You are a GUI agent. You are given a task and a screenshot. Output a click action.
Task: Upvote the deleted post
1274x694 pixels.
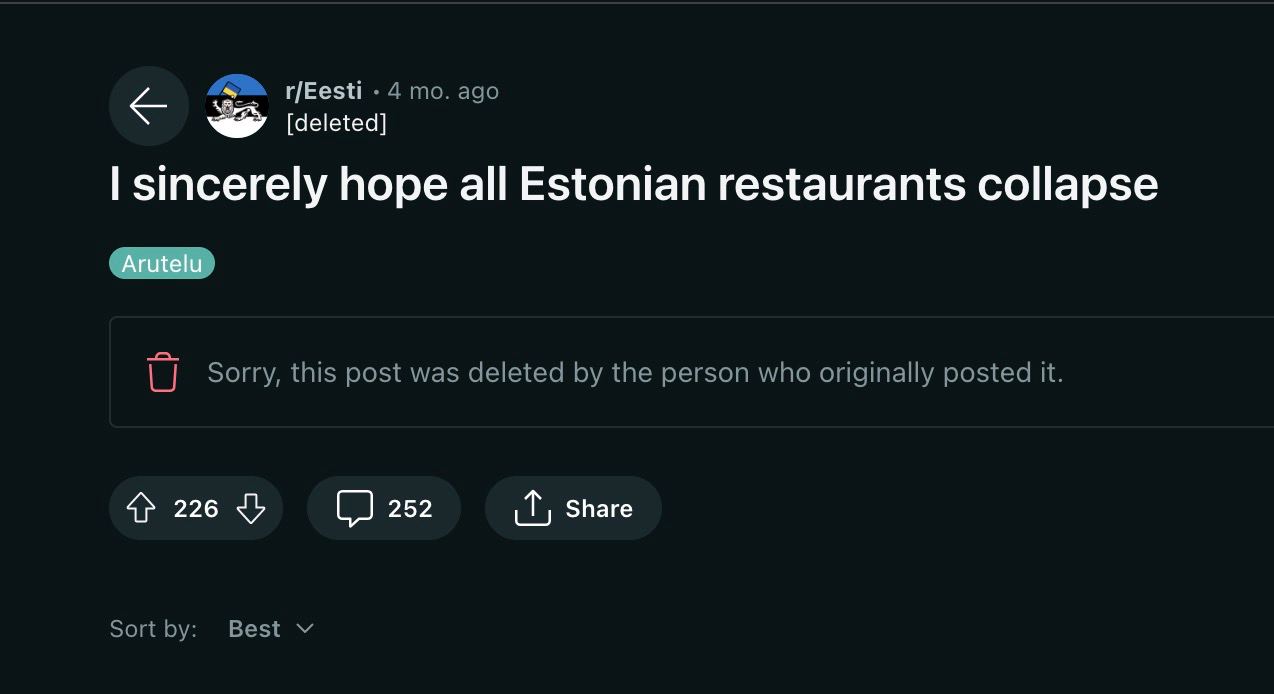point(142,508)
